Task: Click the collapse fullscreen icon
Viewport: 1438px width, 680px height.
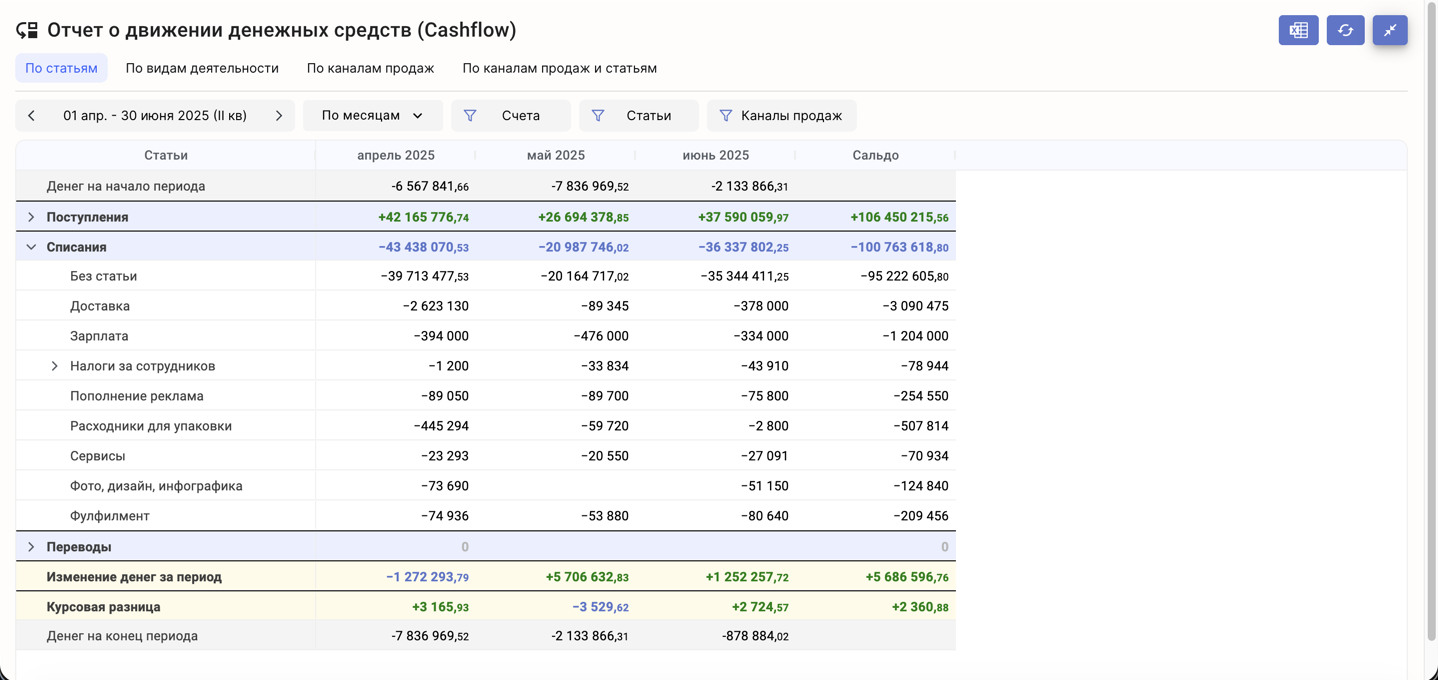Action: [1390, 30]
